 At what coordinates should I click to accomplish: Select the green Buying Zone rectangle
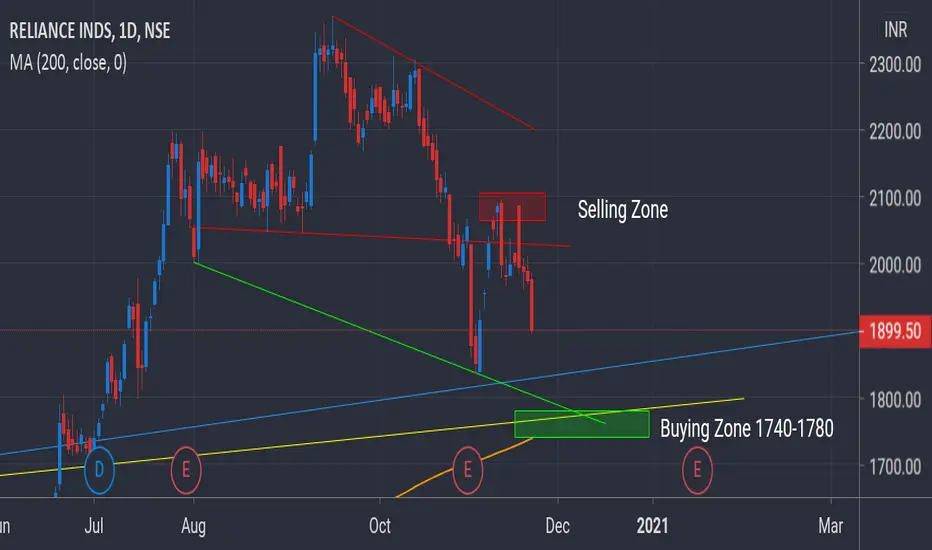(x=582, y=424)
